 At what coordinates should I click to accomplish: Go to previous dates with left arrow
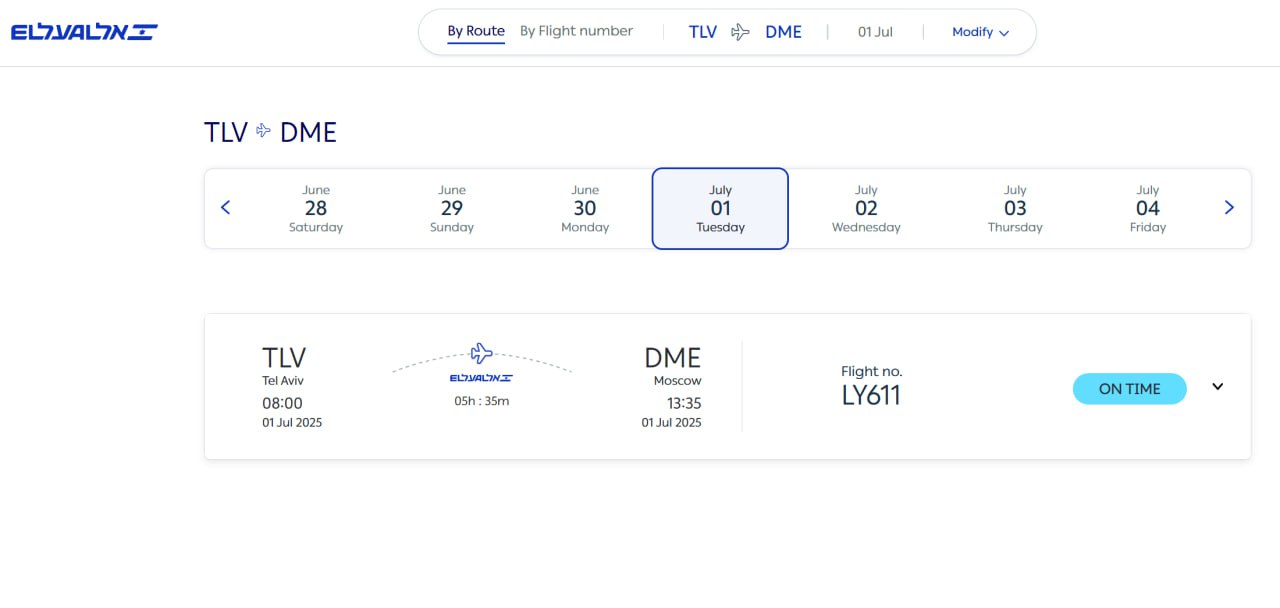pos(225,208)
